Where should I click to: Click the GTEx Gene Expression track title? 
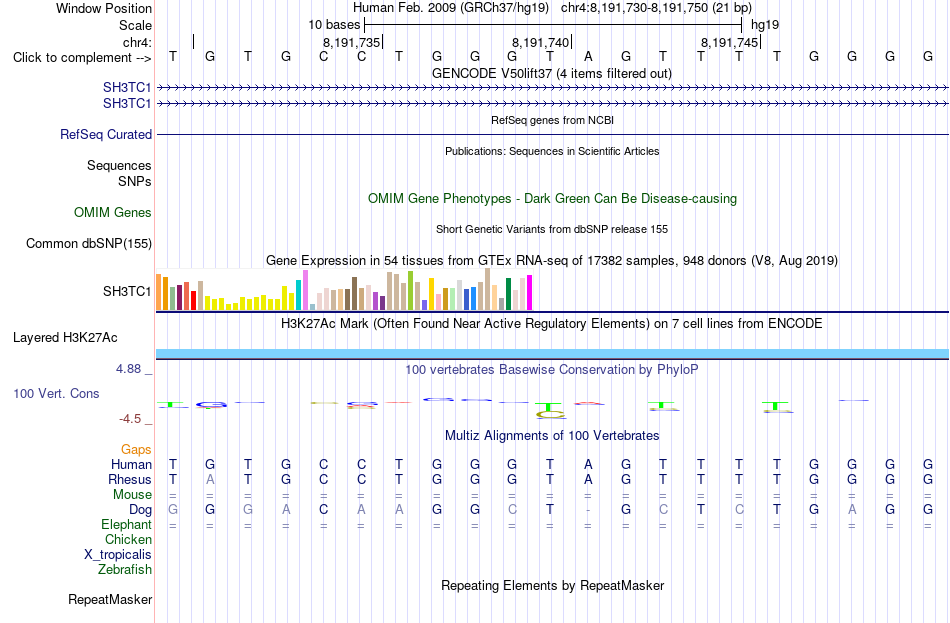tap(552, 261)
